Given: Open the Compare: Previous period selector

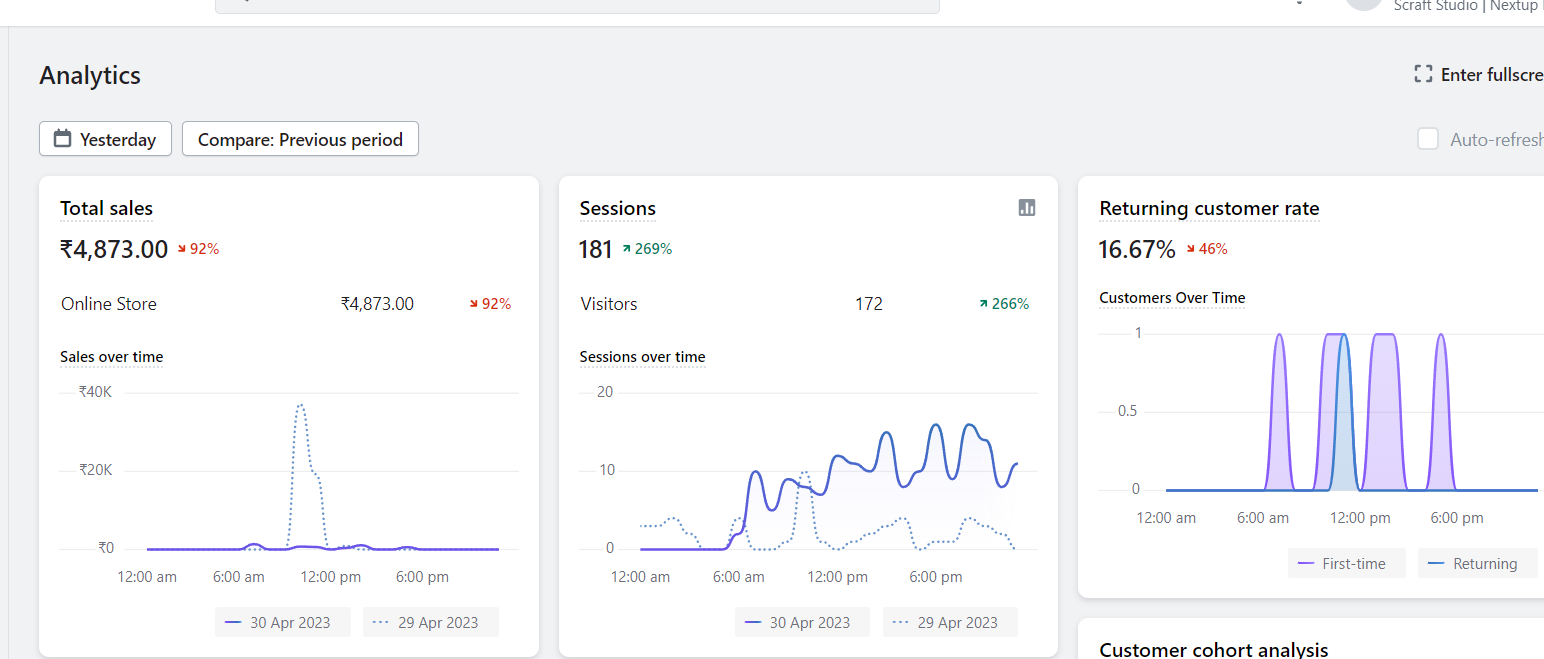Looking at the screenshot, I should pos(300,139).
